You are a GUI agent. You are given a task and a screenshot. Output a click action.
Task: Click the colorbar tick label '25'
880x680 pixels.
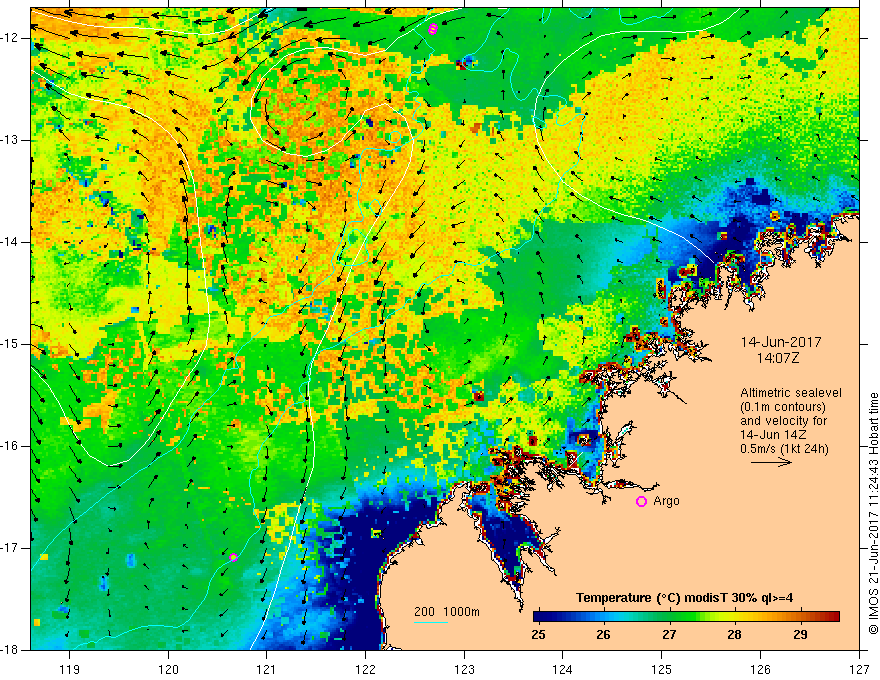tap(538, 635)
